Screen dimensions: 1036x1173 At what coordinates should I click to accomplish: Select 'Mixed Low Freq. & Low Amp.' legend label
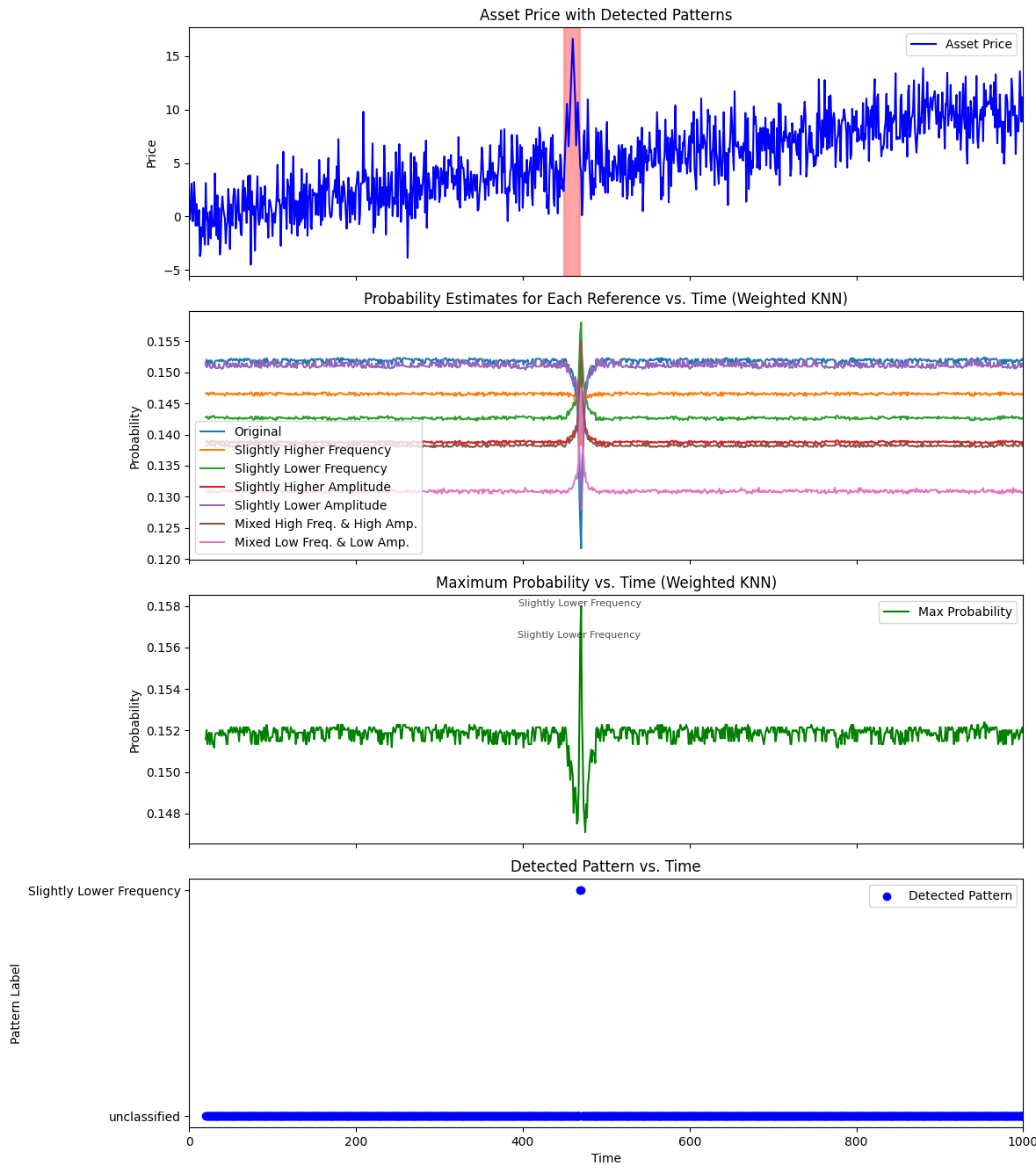[x=322, y=542]
